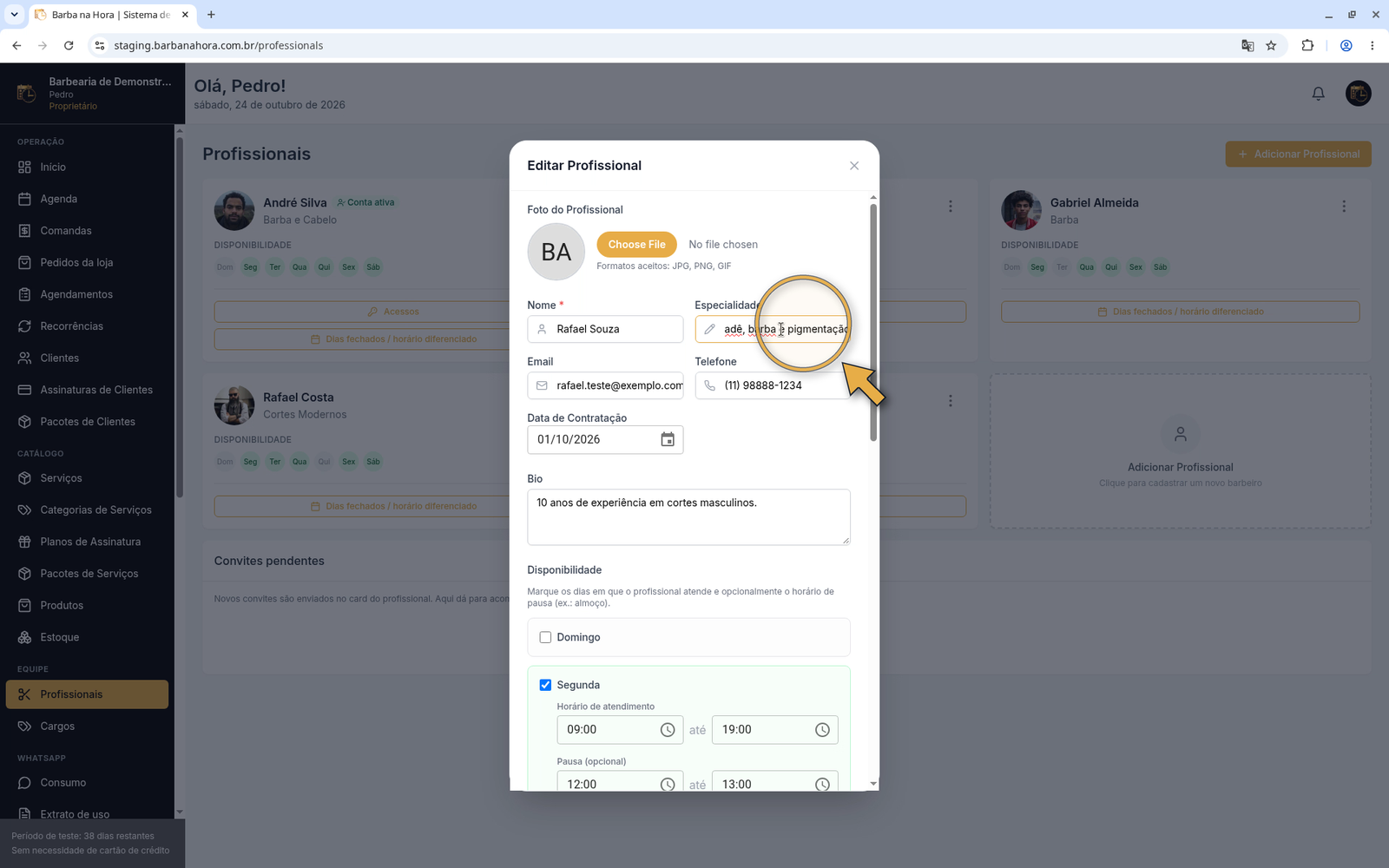Go to Agendamentos in the sidebar
Viewport: 1389px width, 868px height.
coord(87,294)
